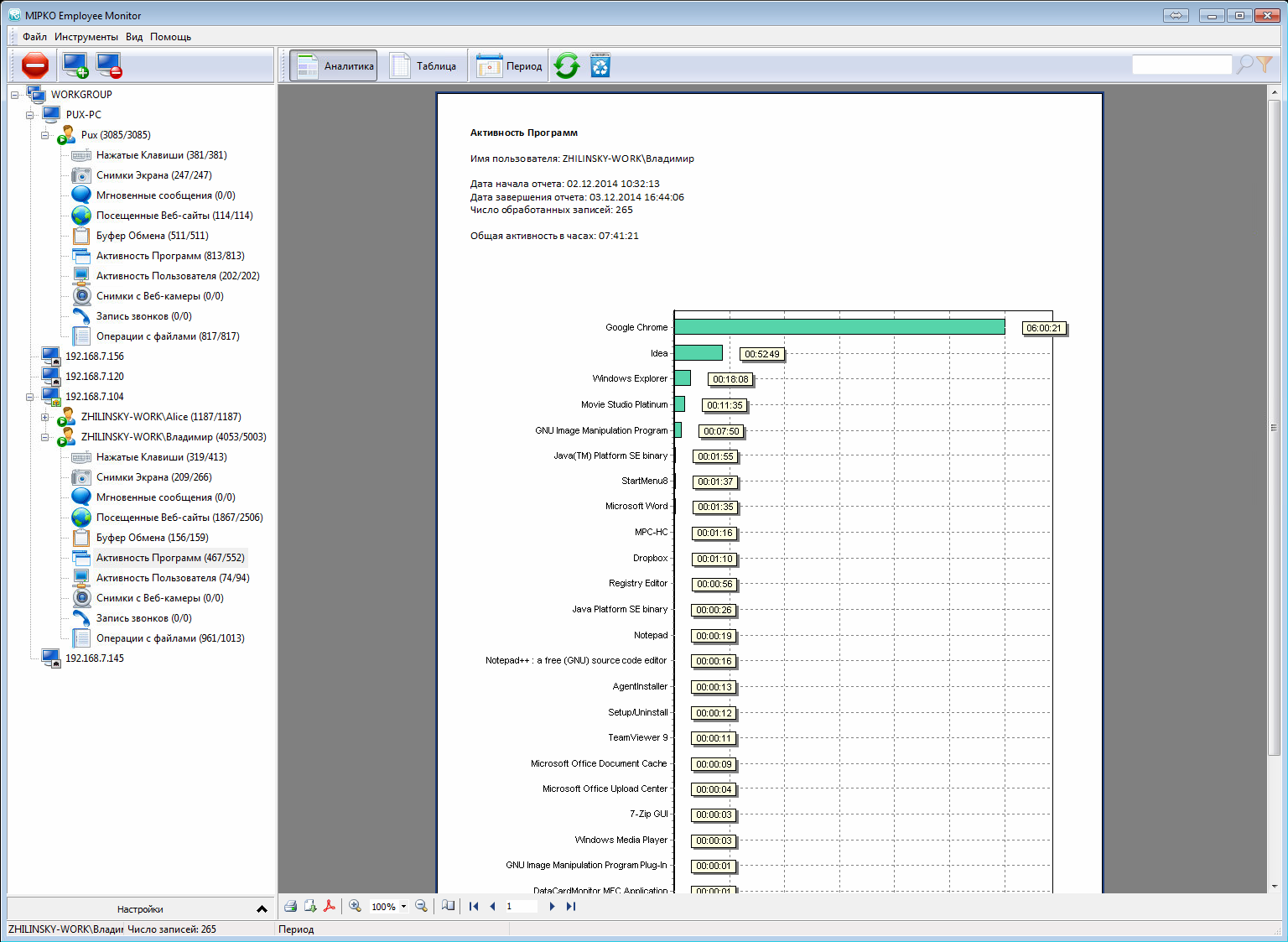Collapse the Pux (3085/3085) user node
The image size is (1288, 942).
pos(44,135)
